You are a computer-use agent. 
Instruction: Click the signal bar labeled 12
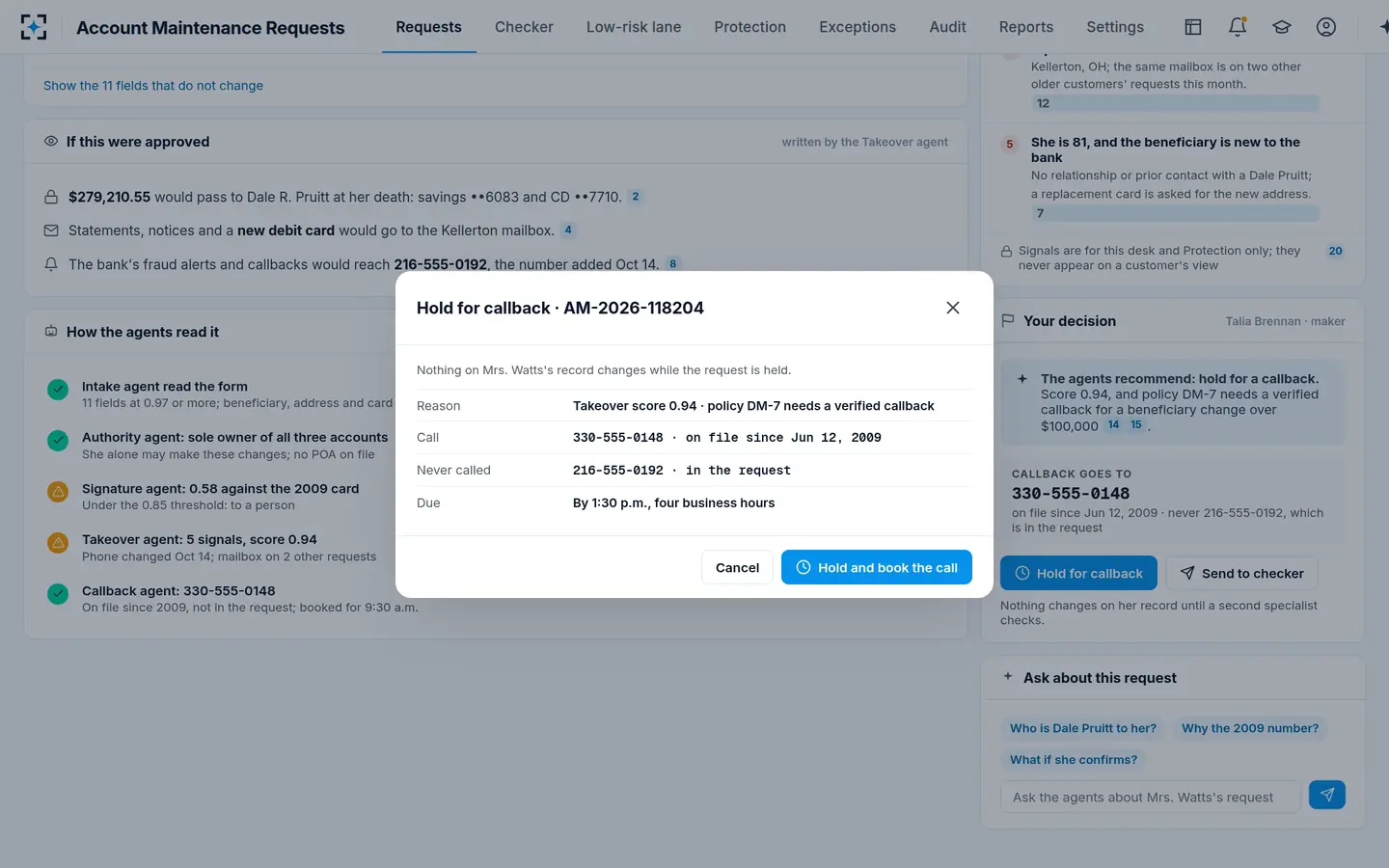tap(1174, 103)
